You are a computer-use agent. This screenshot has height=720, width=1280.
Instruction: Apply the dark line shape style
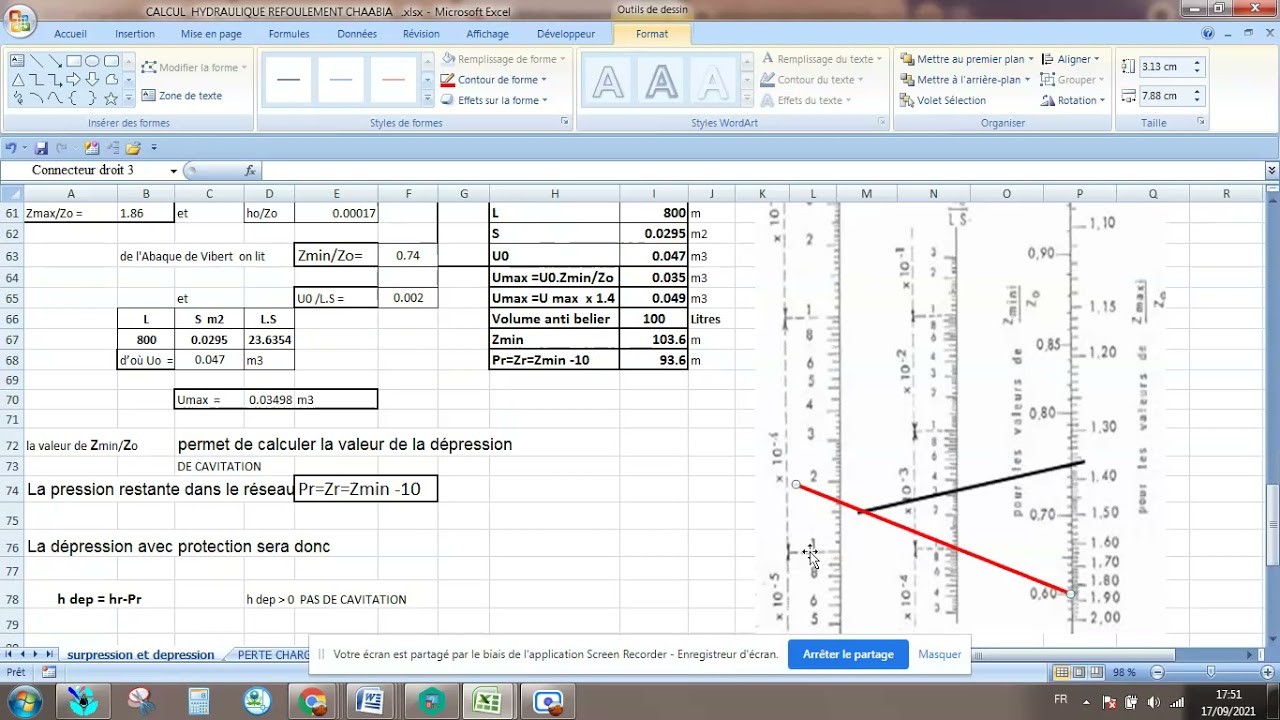click(x=288, y=79)
